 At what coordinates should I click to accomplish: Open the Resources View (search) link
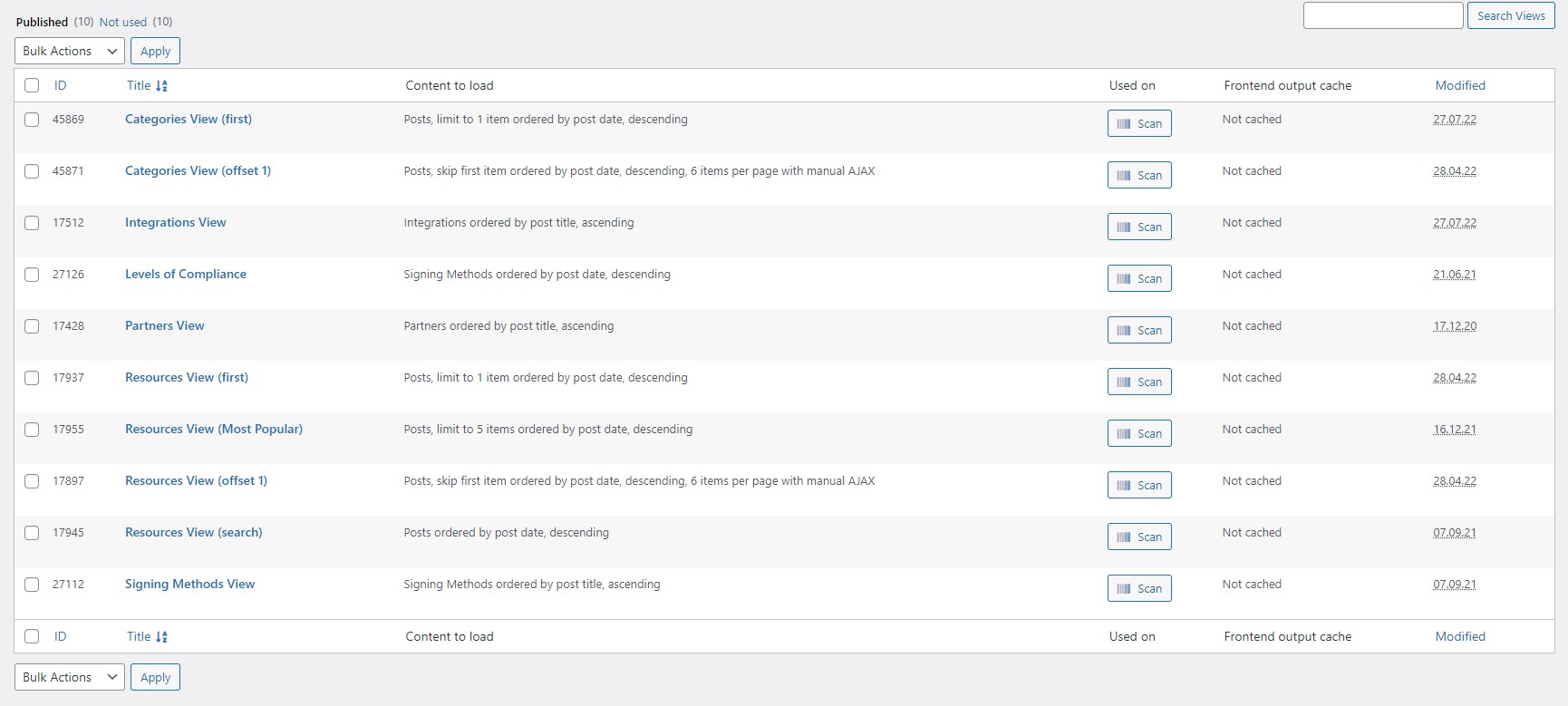pos(194,532)
